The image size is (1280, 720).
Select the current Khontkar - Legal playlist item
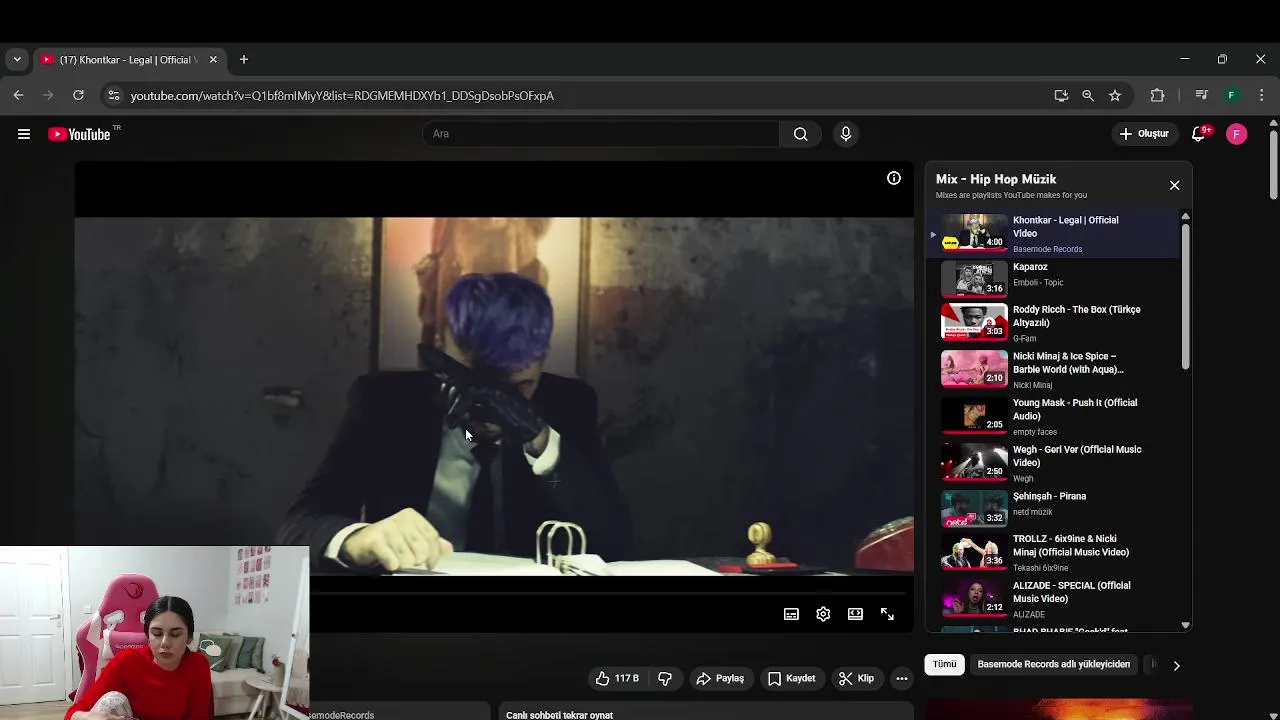pyautogui.click(x=1053, y=233)
